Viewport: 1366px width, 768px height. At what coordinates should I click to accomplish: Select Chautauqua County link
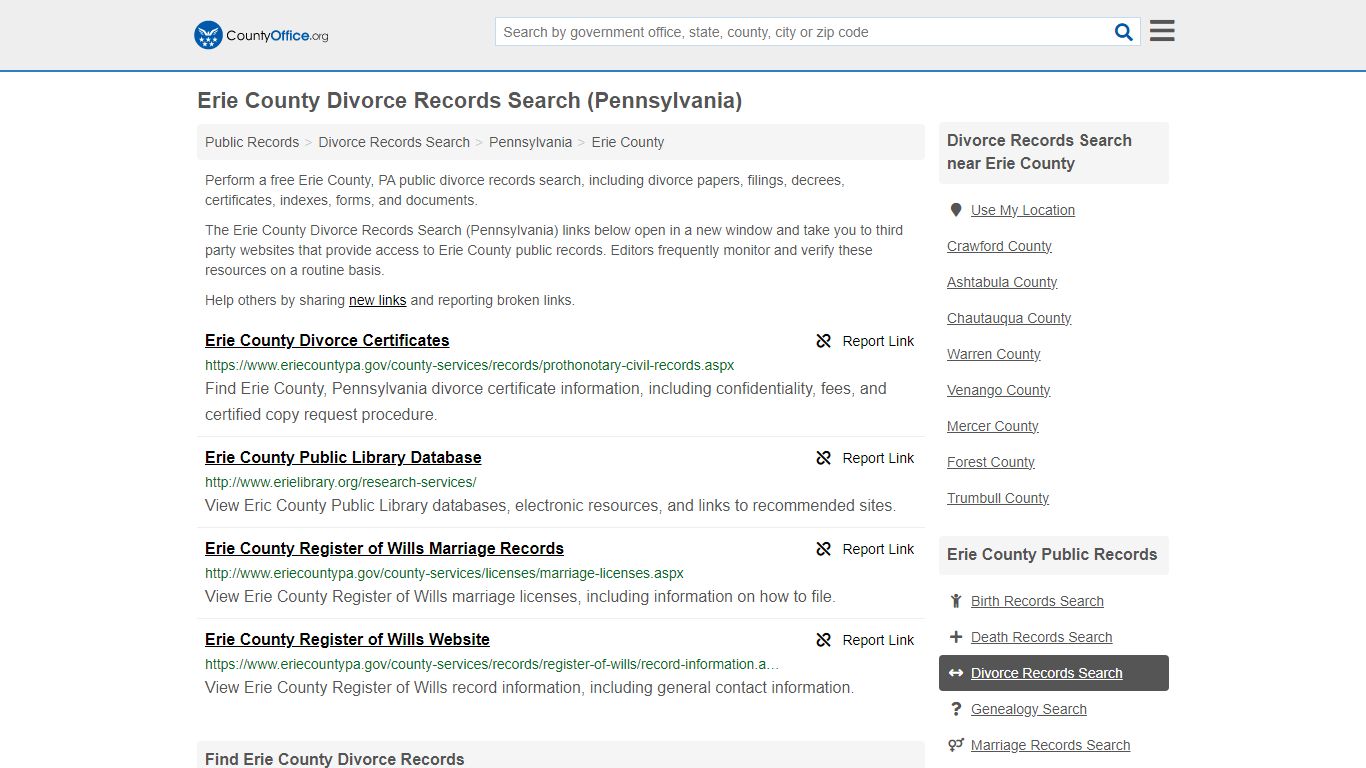[1009, 318]
